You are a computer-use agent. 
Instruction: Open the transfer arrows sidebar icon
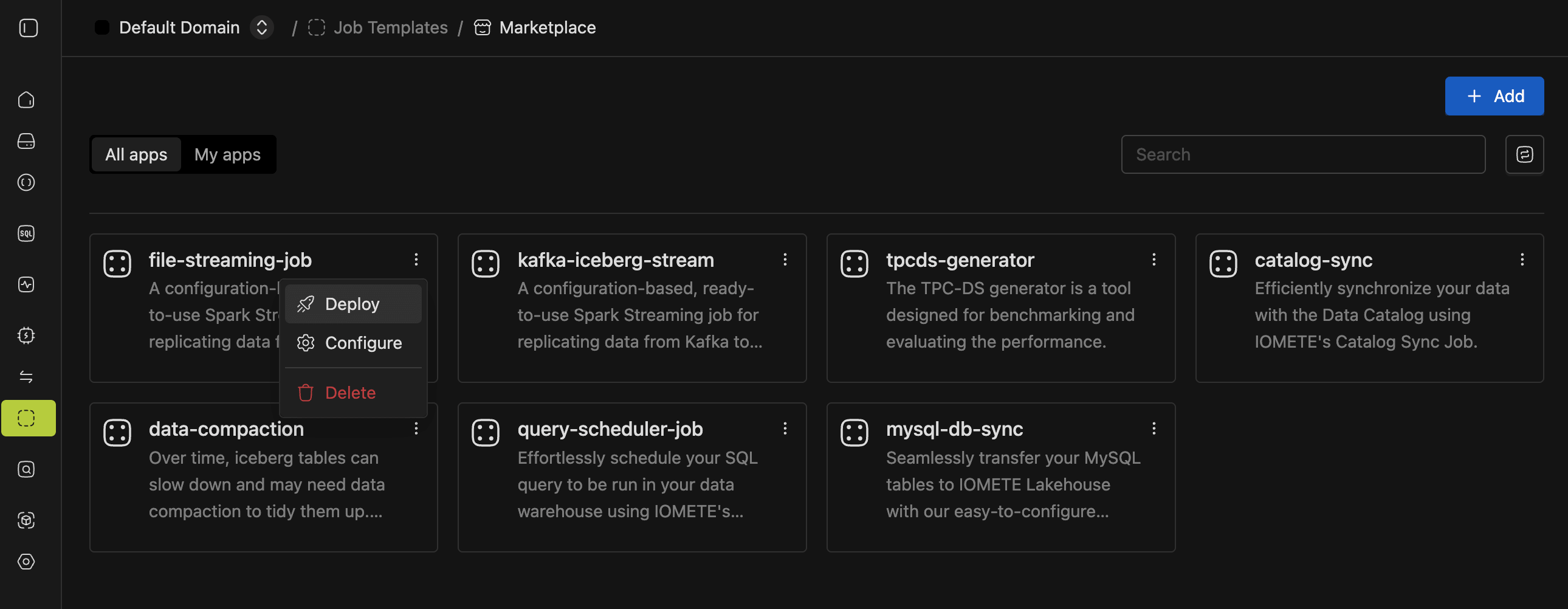pos(26,377)
